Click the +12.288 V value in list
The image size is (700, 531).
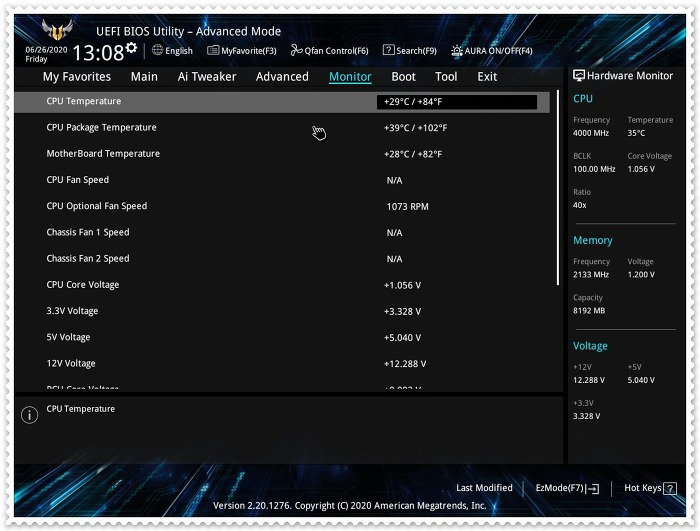tap(405, 364)
